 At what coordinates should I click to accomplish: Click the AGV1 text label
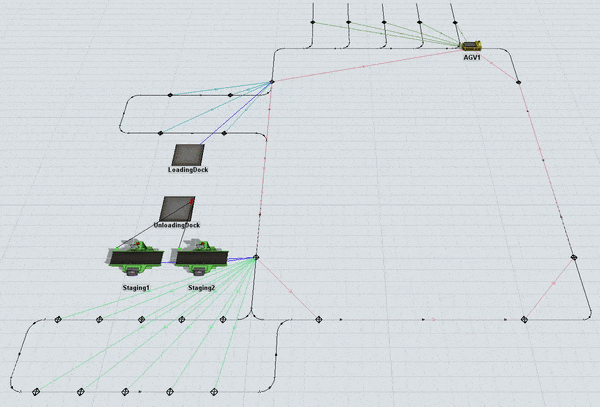point(471,58)
